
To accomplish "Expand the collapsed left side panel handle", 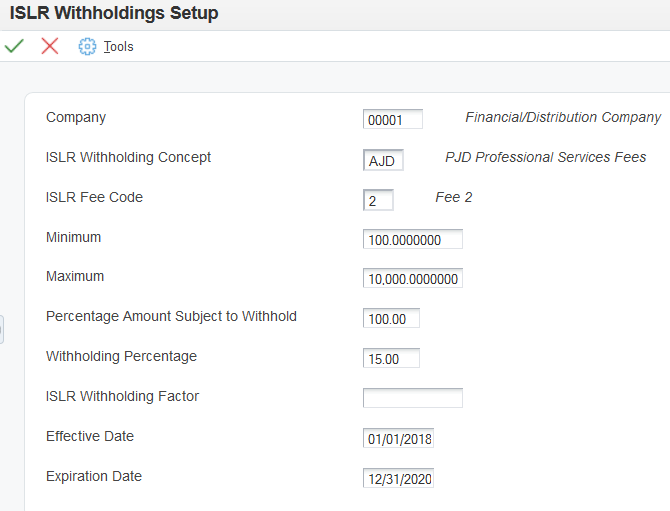I will point(1,329).
